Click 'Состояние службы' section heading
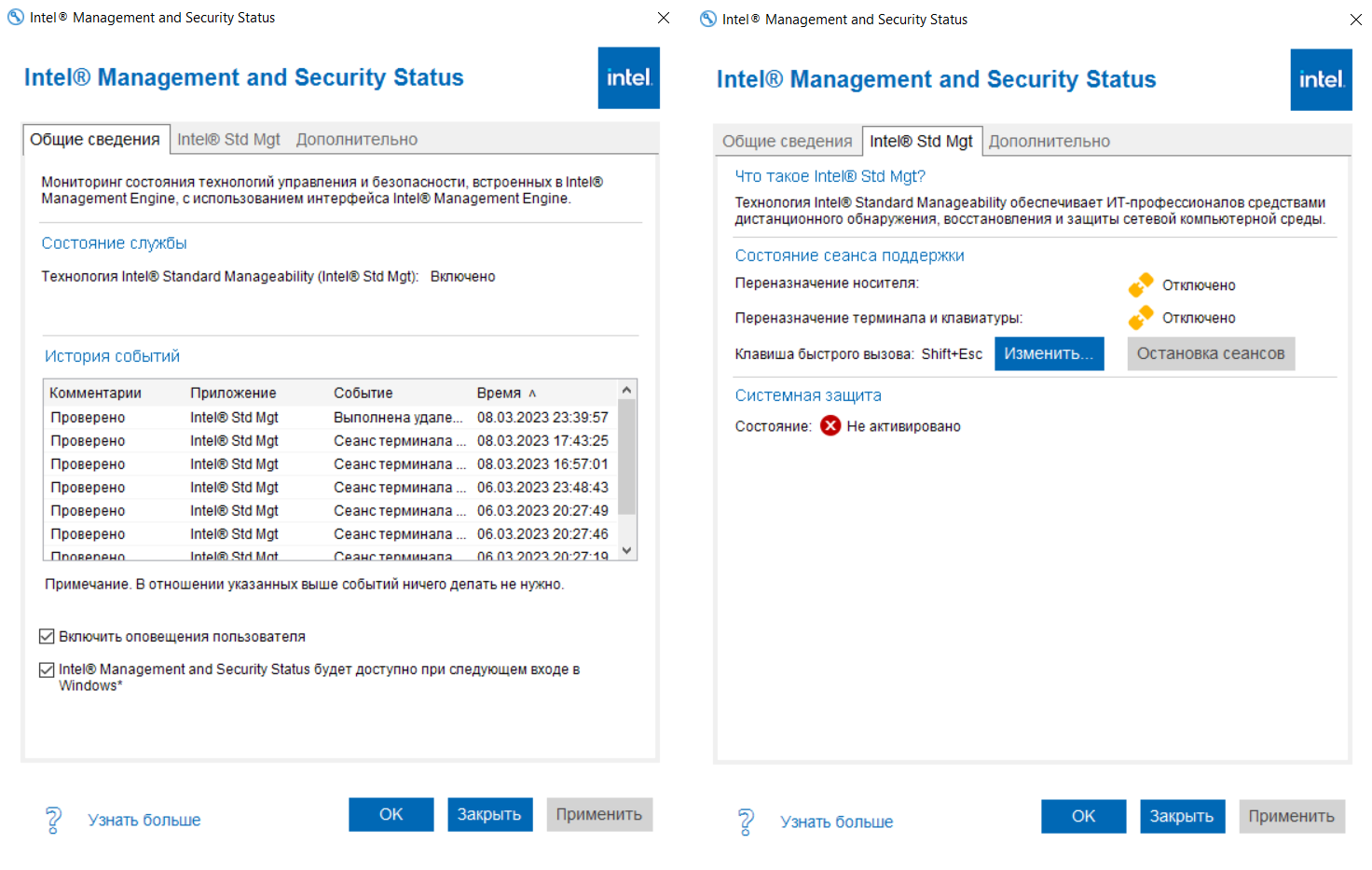 [x=114, y=243]
